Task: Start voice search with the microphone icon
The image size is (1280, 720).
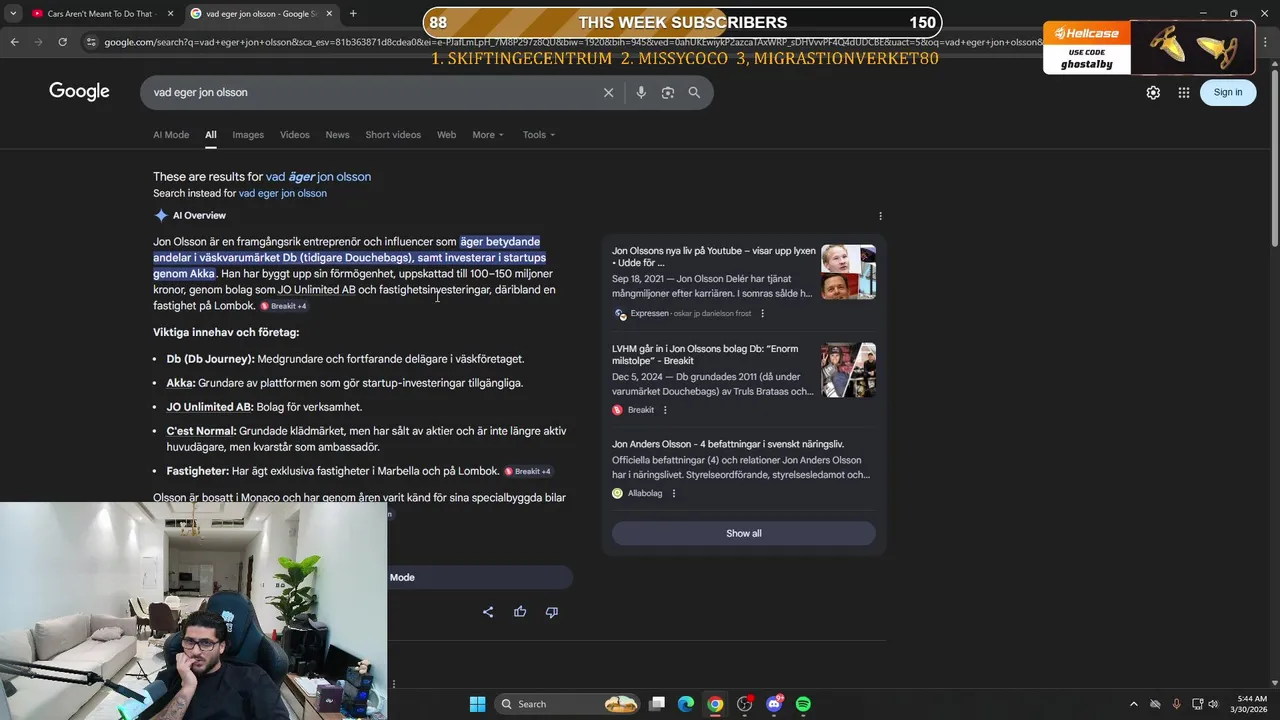Action: pyautogui.click(x=641, y=92)
